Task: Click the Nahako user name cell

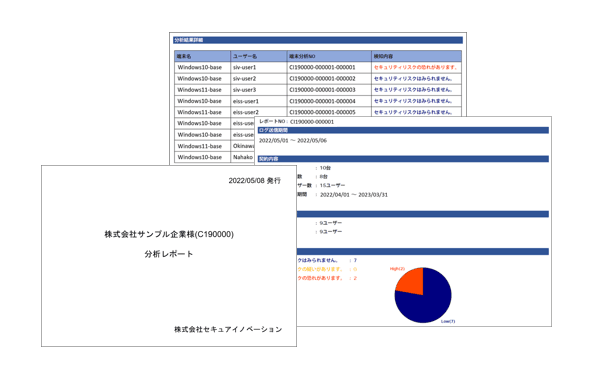Action: [x=243, y=157]
